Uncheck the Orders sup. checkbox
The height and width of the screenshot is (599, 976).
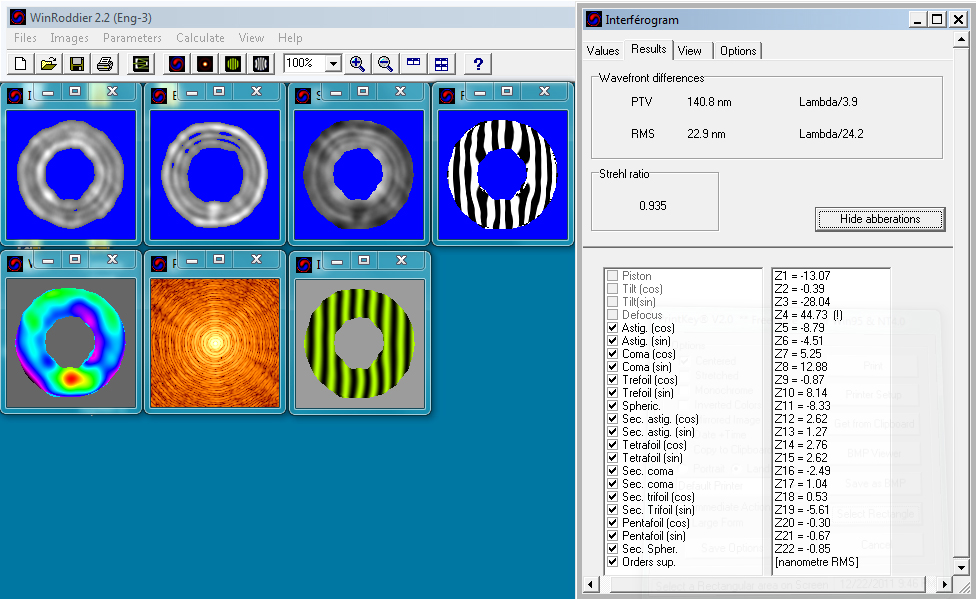point(612,562)
